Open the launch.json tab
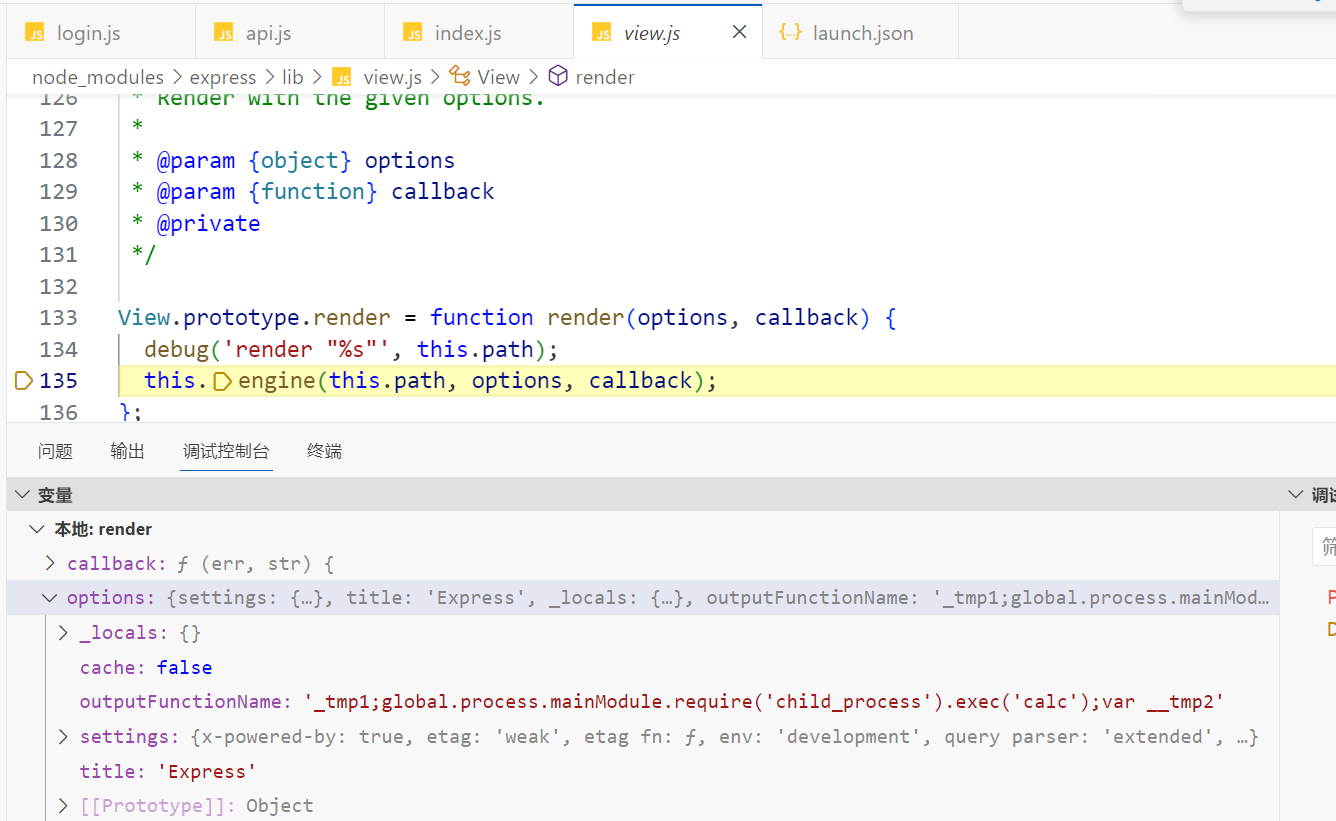Viewport: 1336px width, 821px height. pyautogui.click(x=860, y=33)
